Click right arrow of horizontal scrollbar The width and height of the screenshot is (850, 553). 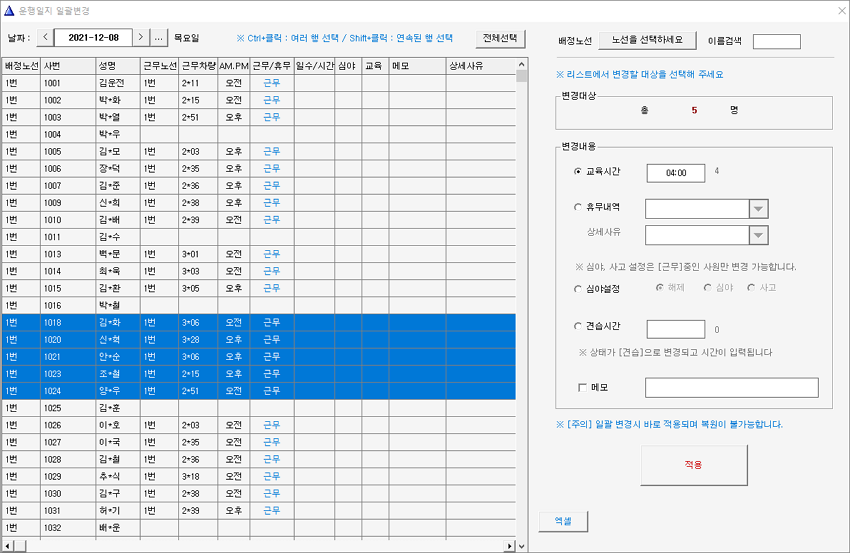click(x=510, y=546)
